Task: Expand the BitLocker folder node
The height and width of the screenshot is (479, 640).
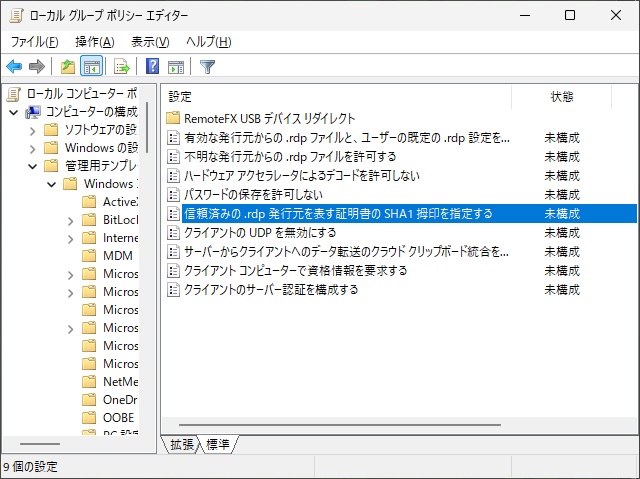Action: point(69,220)
